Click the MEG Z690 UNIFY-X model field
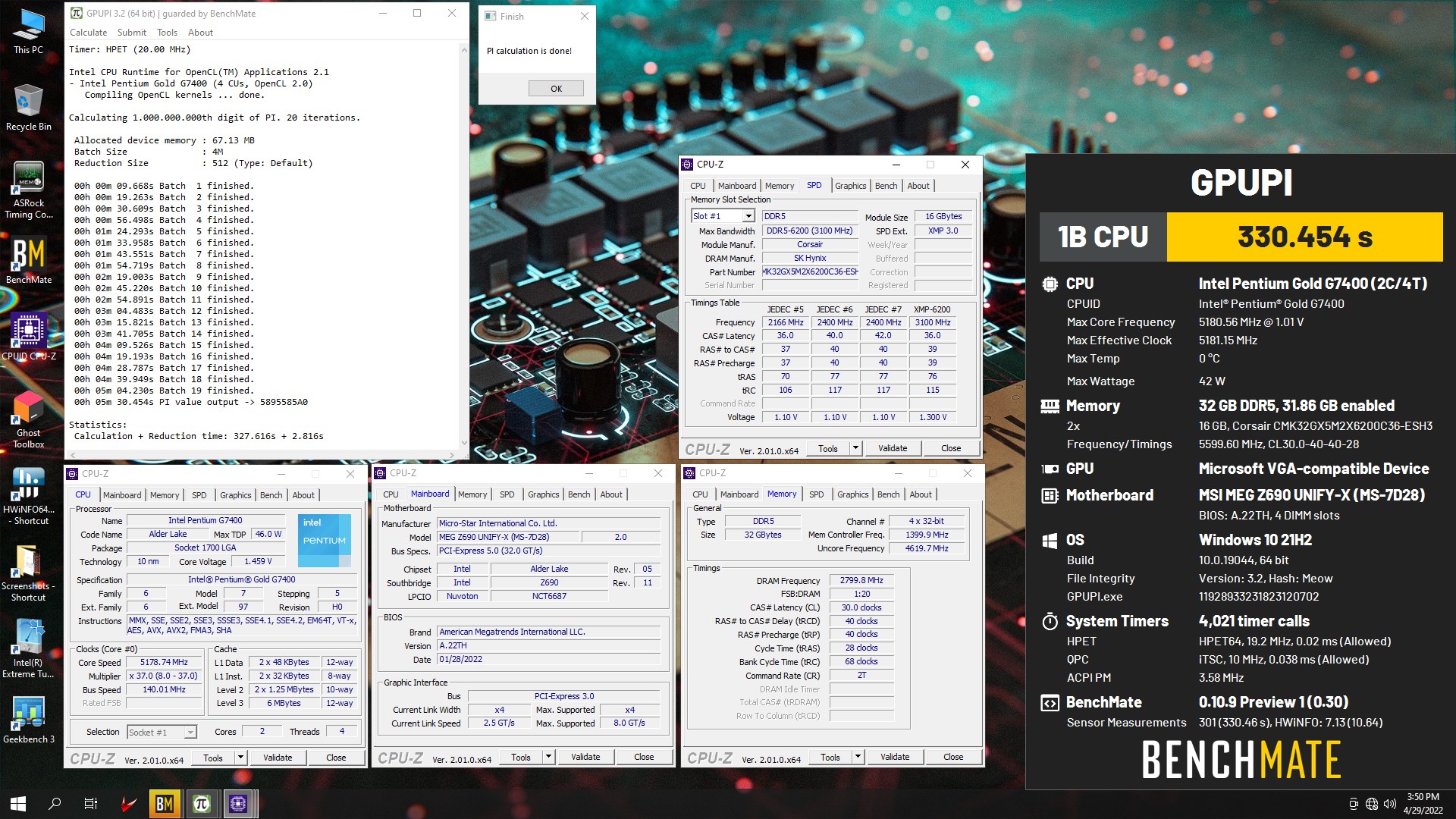Viewport: 1456px width, 819px height. click(508, 537)
